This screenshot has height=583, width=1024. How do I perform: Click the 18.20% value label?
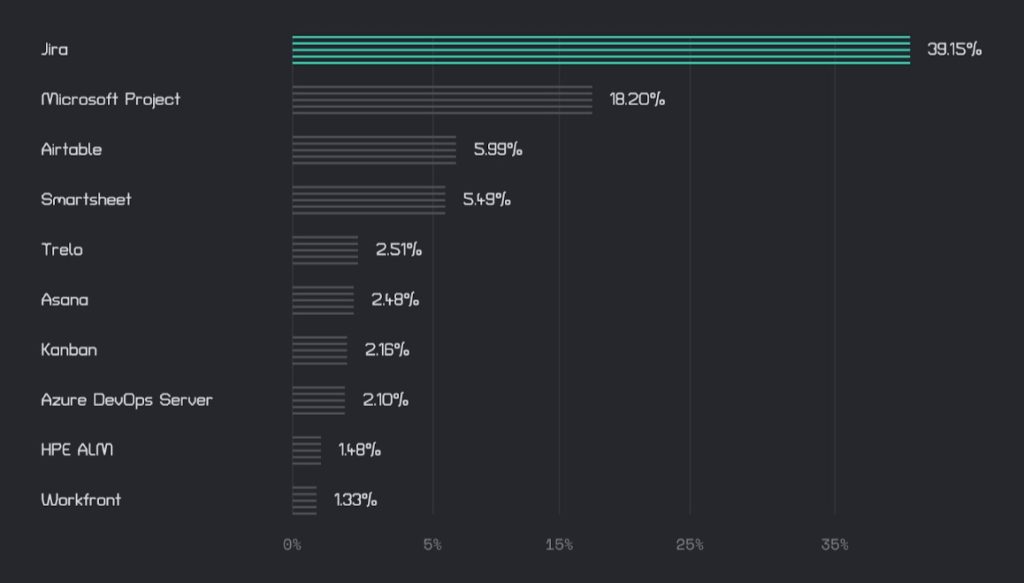click(x=637, y=100)
